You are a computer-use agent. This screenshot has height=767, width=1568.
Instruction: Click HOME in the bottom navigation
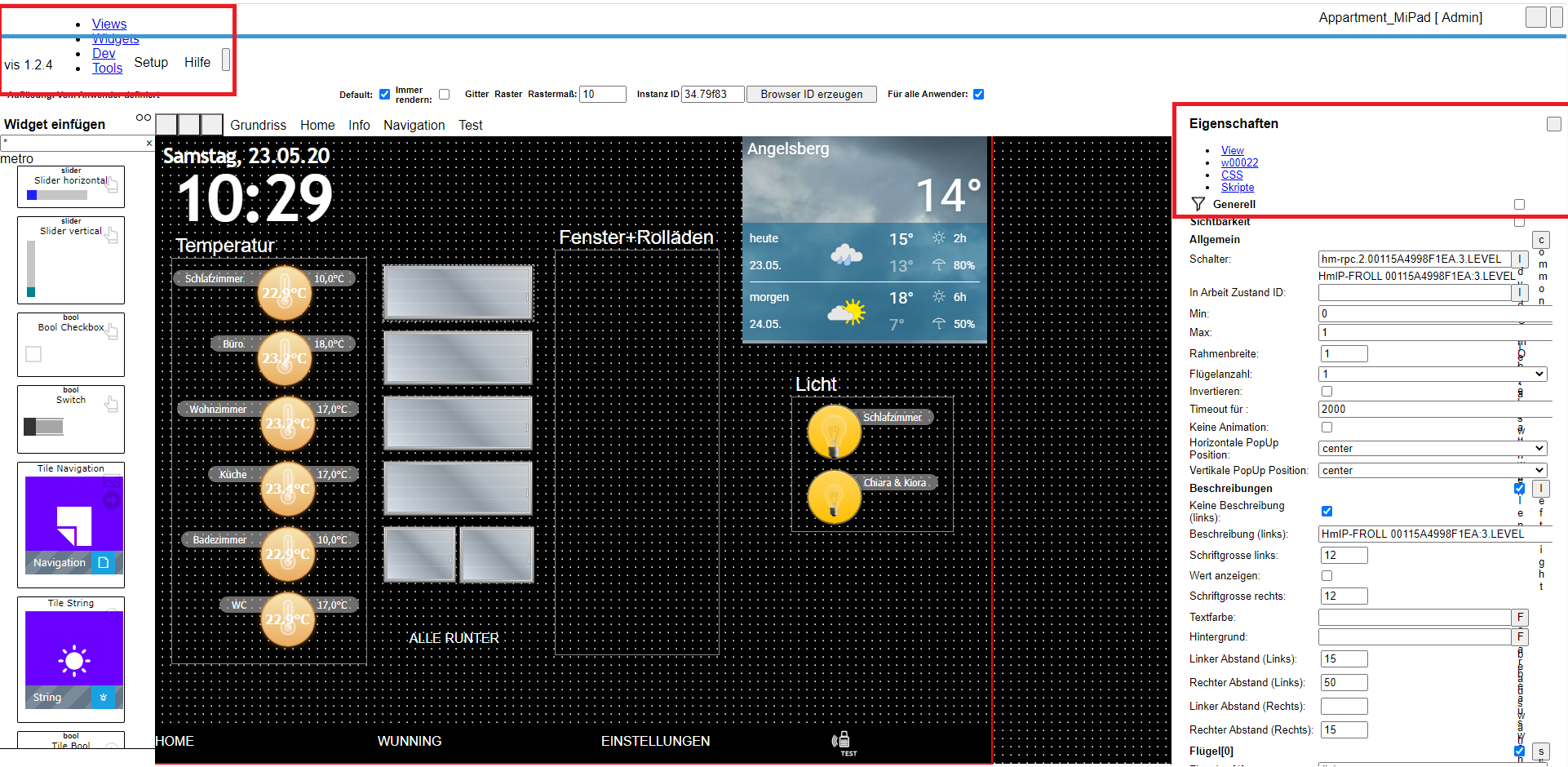click(x=175, y=741)
